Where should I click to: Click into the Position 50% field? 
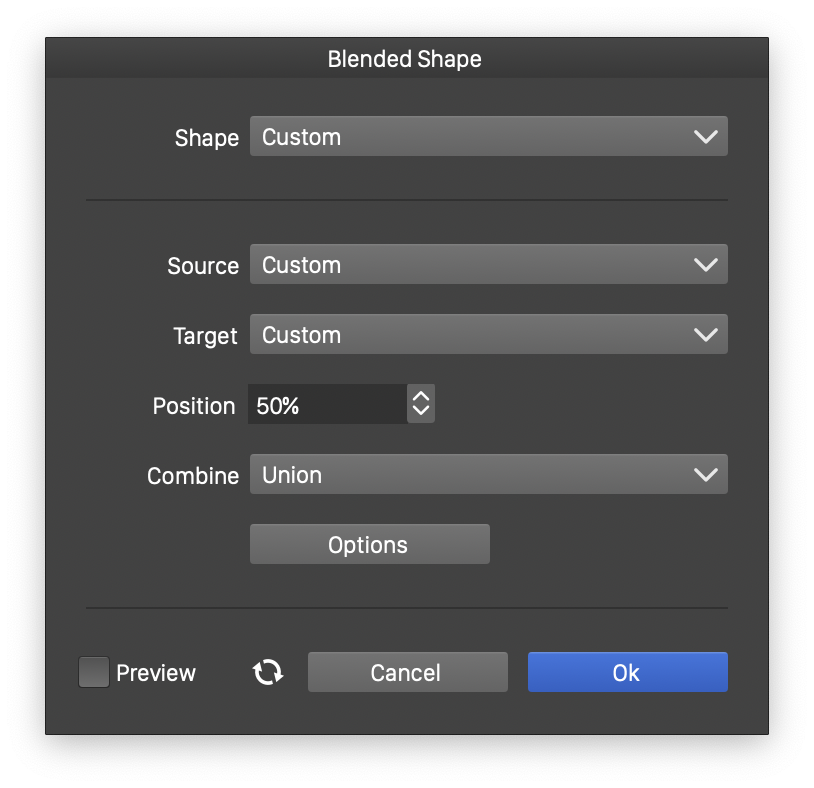click(x=326, y=405)
